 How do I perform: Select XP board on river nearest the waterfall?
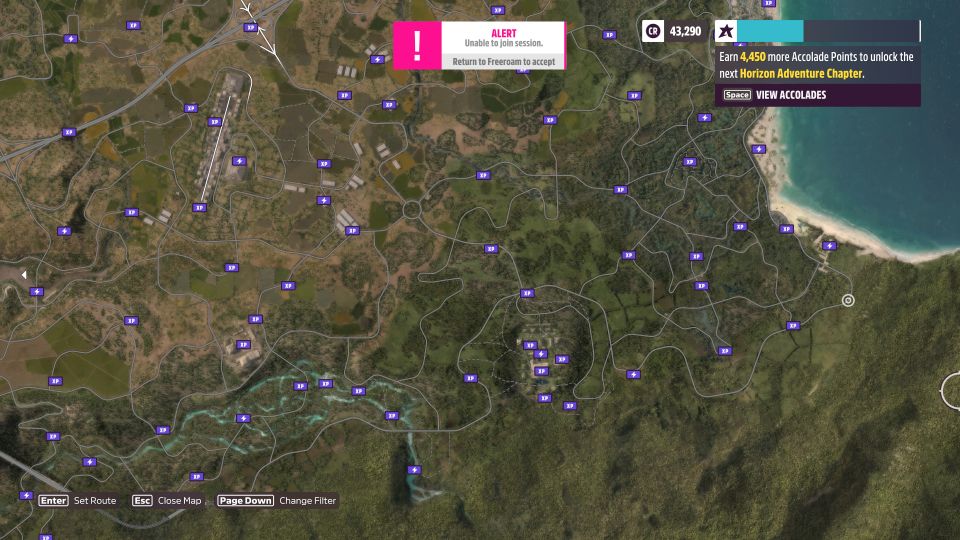391,416
